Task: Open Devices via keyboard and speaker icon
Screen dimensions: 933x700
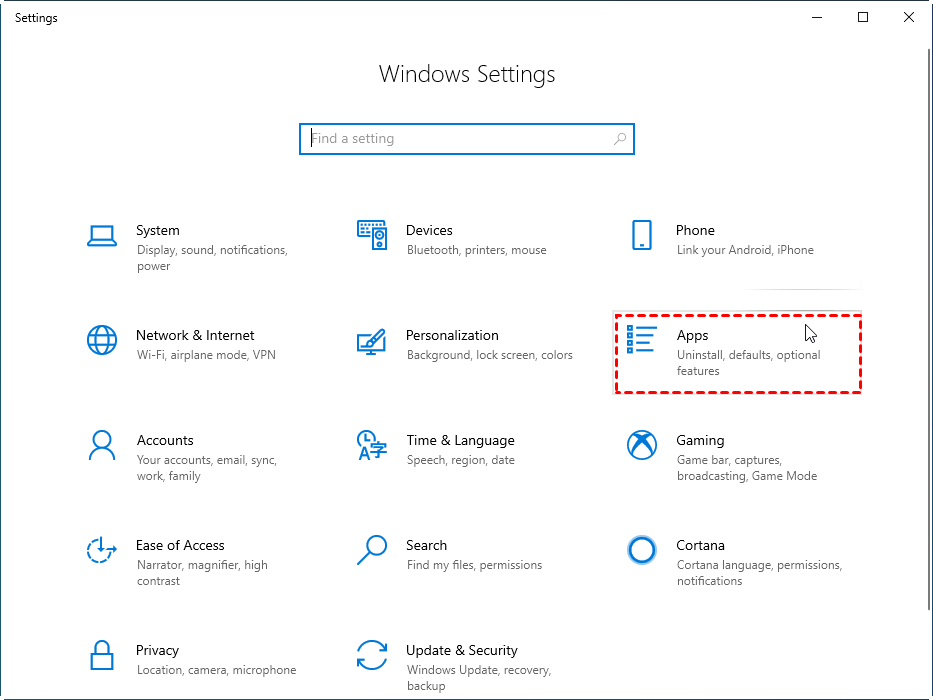Action: point(372,236)
